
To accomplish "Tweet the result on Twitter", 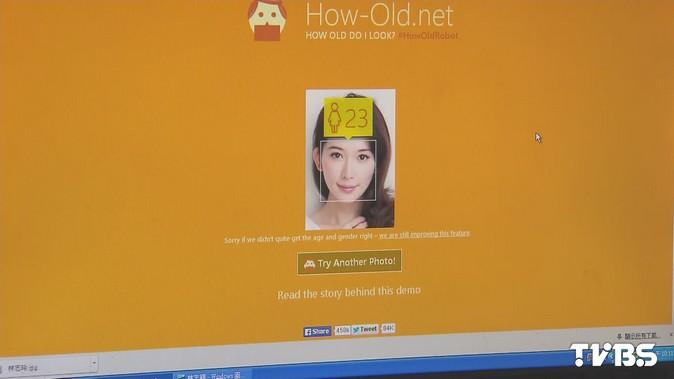I will 365,330.
